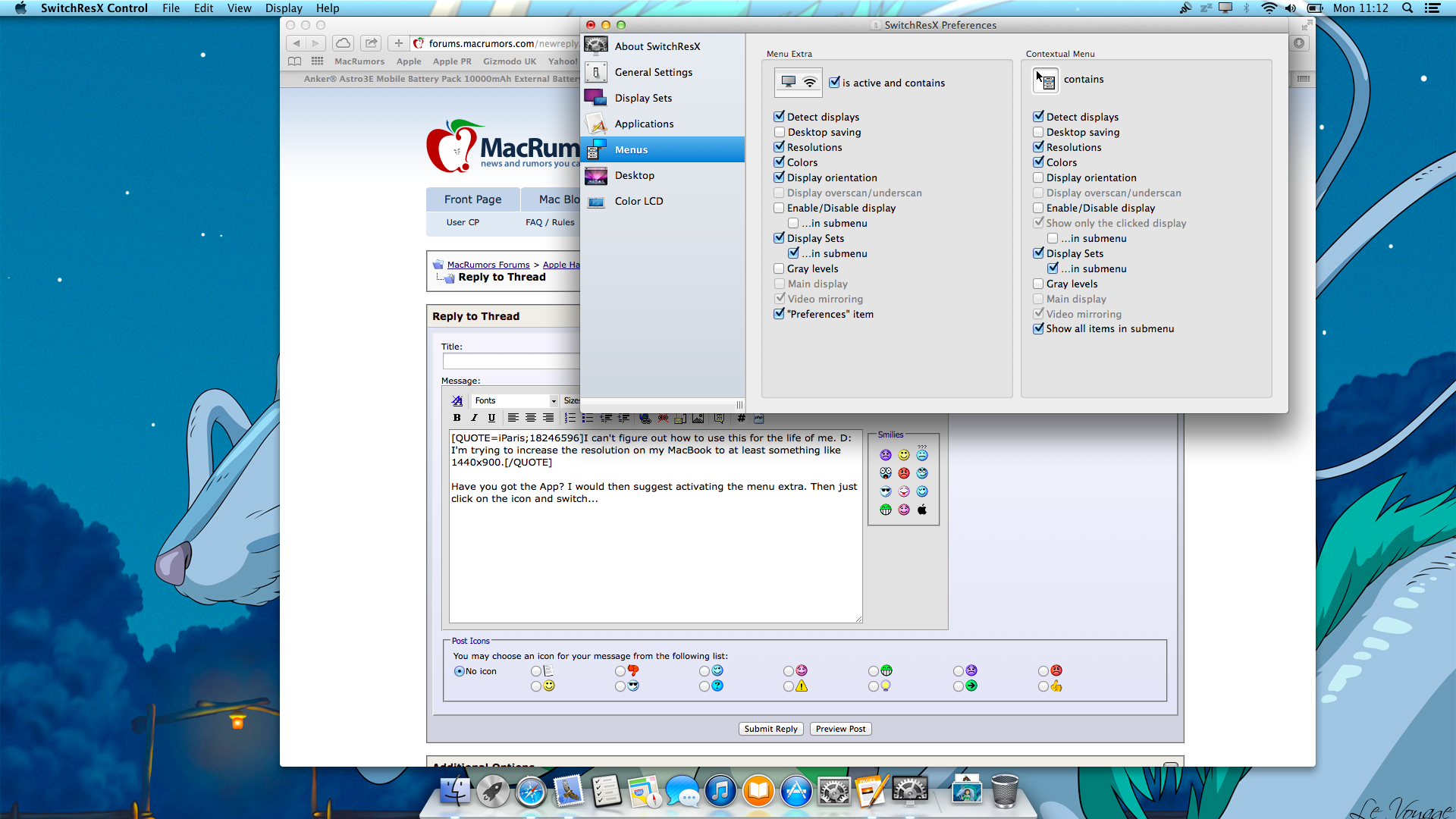1456x819 pixels.
Task: Open iTunes from the Dock
Action: click(720, 792)
